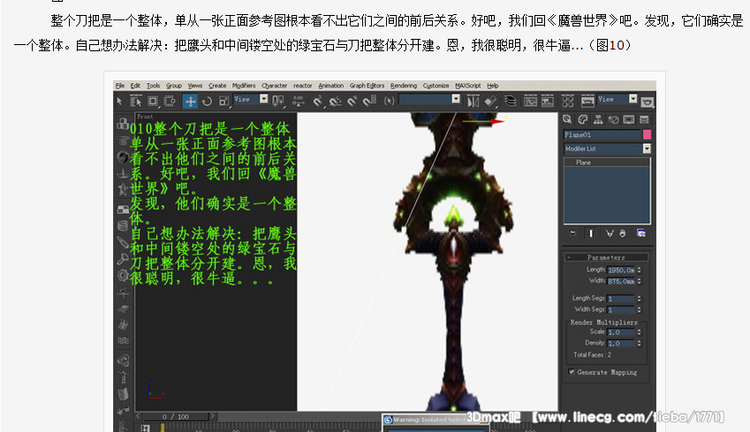Click the Length value field
This screenshot has height=432, width=750.
pos(621,270)
